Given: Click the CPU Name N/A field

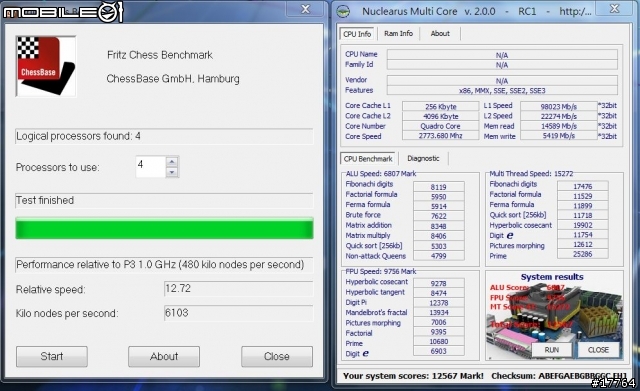Looking at the screenshot, I should 502,55.
